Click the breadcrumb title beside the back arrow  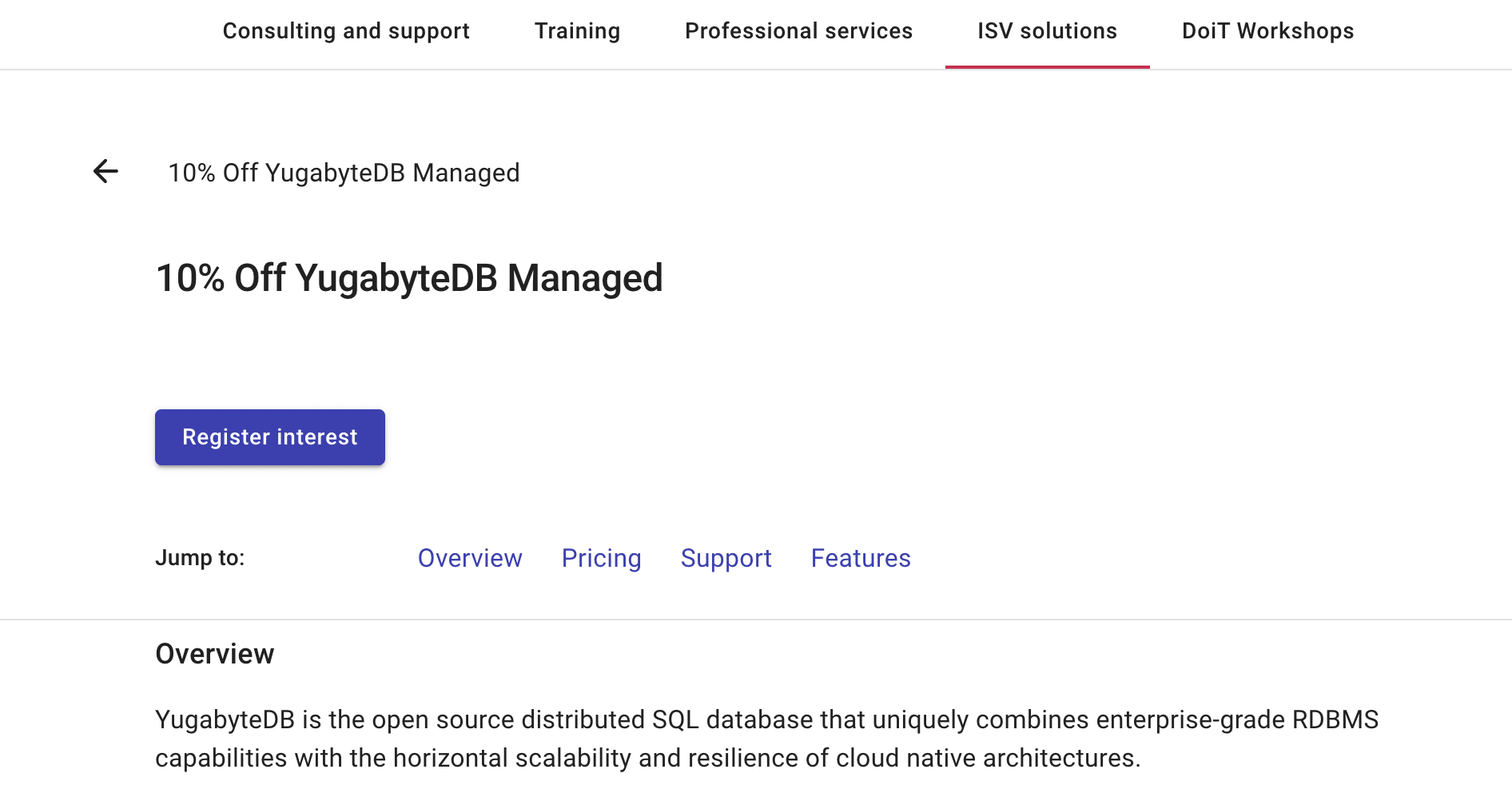click(344, 173)
